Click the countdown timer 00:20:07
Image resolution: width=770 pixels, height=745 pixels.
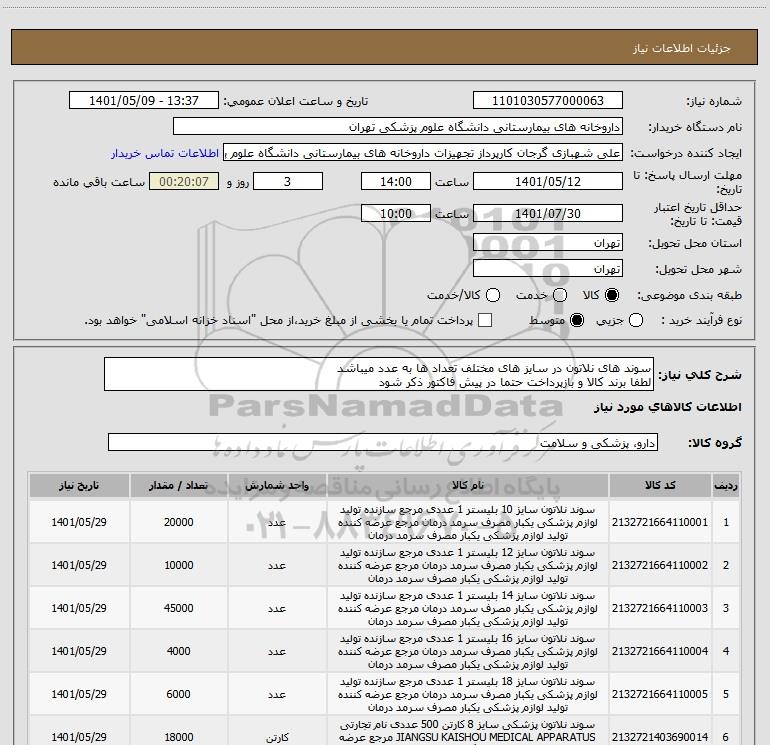184,181
